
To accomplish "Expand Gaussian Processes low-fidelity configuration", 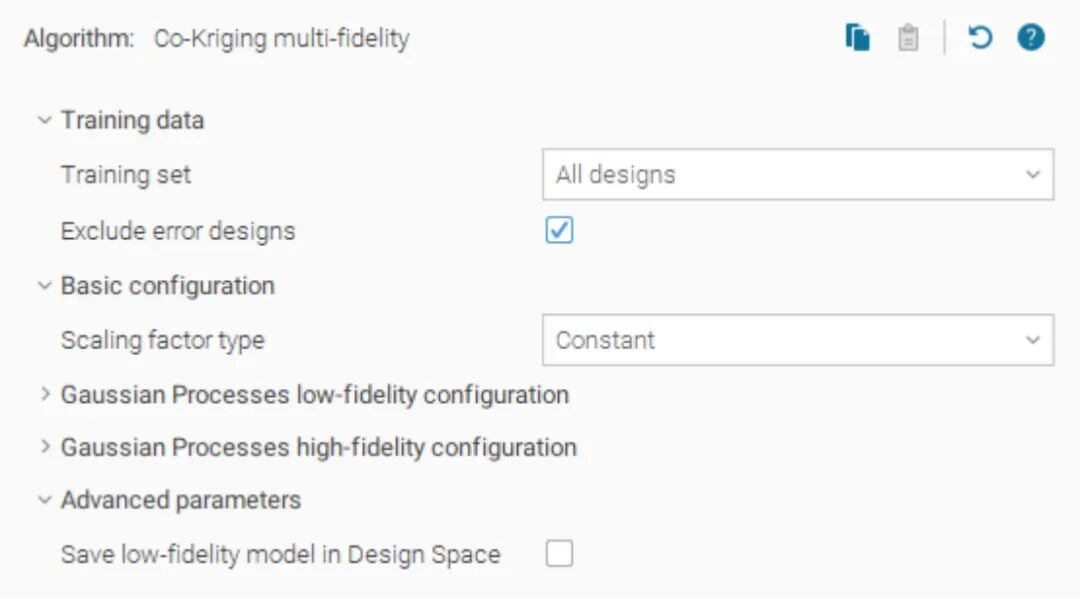I will (x=44, y=394).
